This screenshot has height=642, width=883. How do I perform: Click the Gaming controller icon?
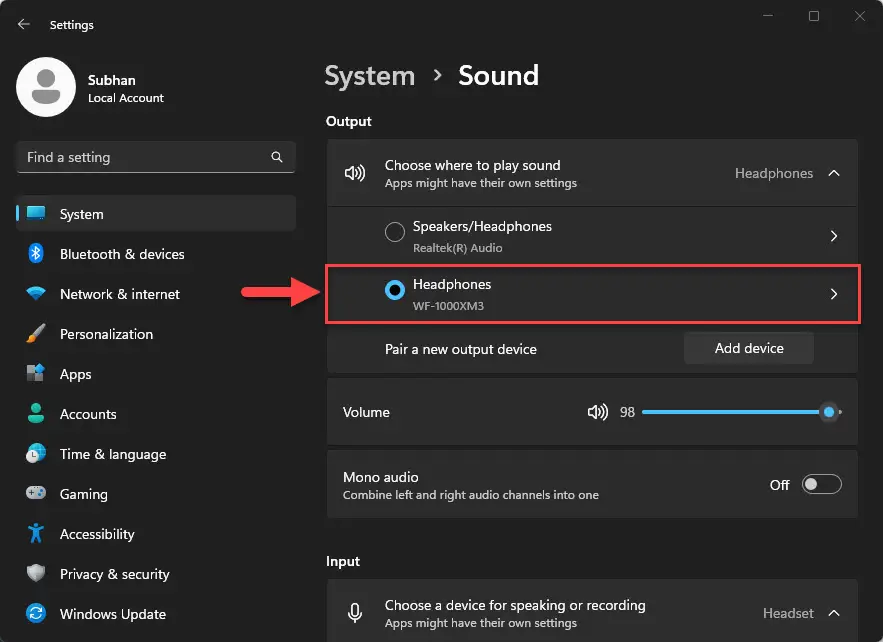[36, 493]
